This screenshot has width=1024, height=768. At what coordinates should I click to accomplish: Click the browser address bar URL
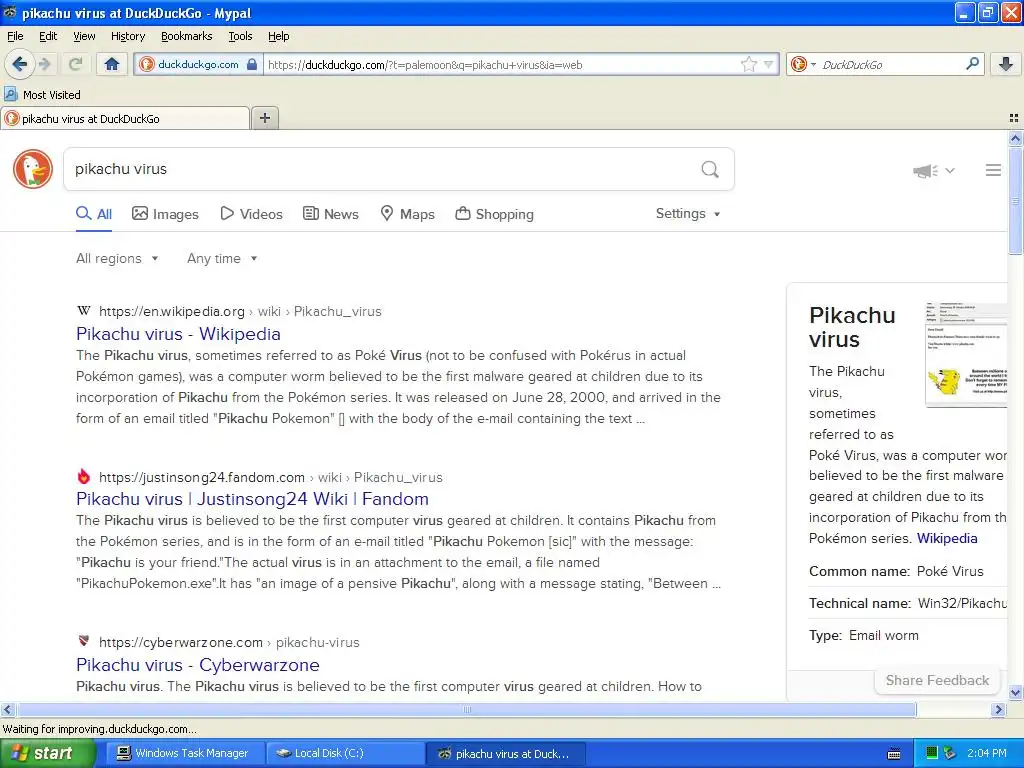point(500,65)
